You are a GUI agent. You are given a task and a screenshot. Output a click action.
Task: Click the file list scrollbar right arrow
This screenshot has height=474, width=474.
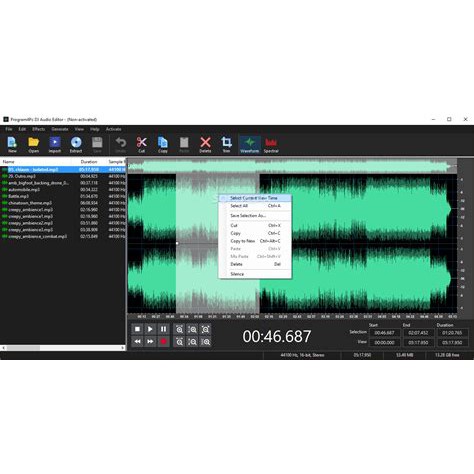pyautogui.click(x=122, y=348)
